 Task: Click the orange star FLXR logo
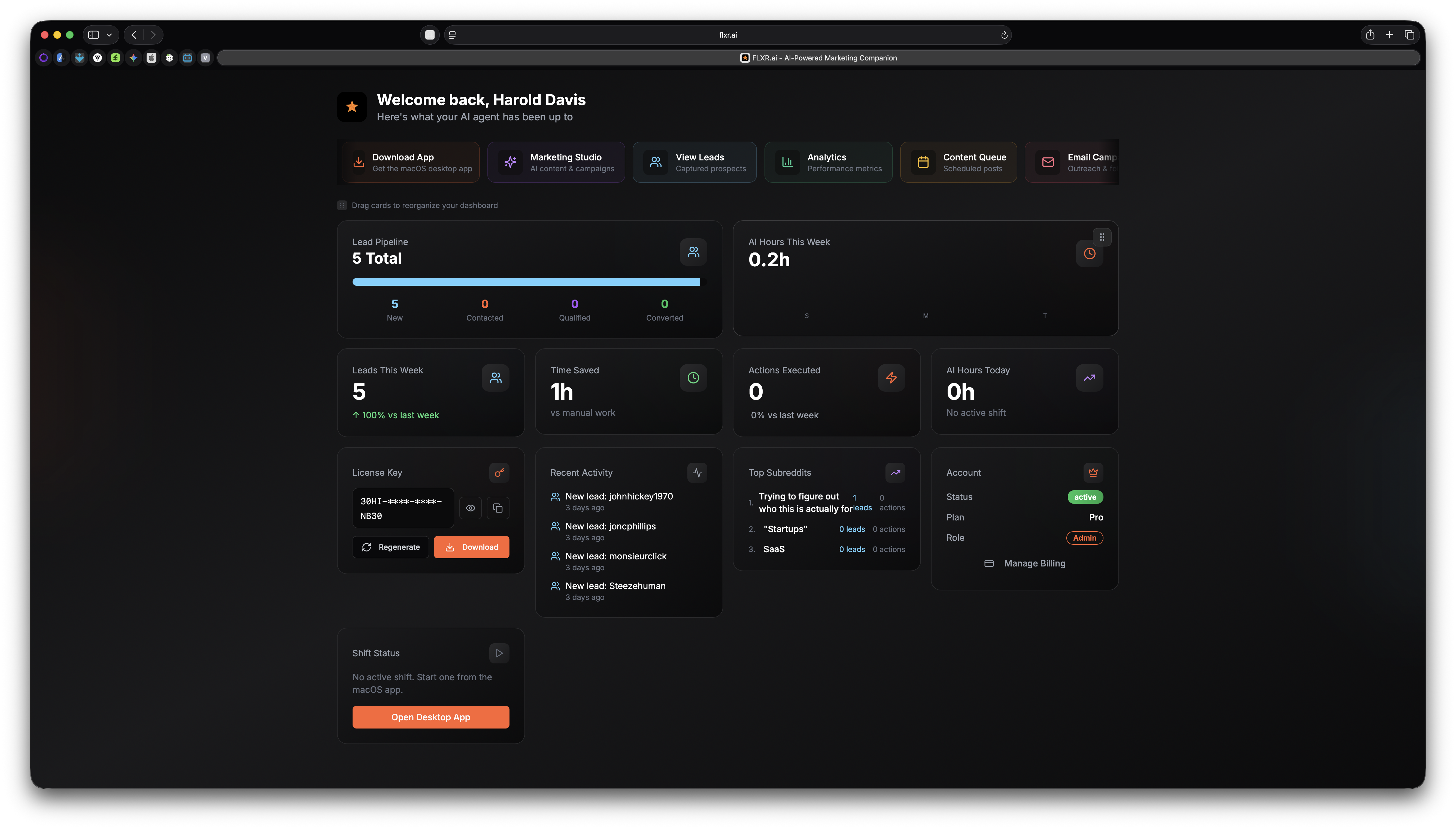(352, 106)
